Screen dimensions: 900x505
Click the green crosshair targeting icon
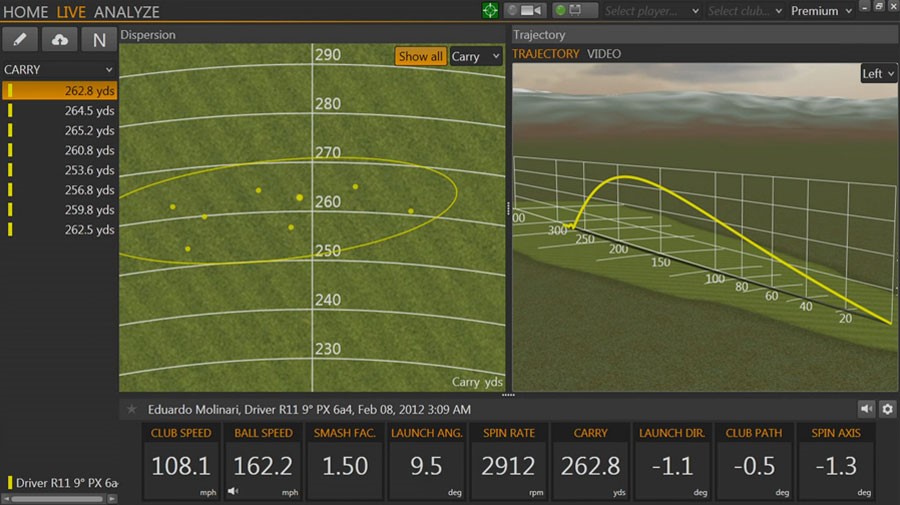pyautogui.click(x=490, y=11)
